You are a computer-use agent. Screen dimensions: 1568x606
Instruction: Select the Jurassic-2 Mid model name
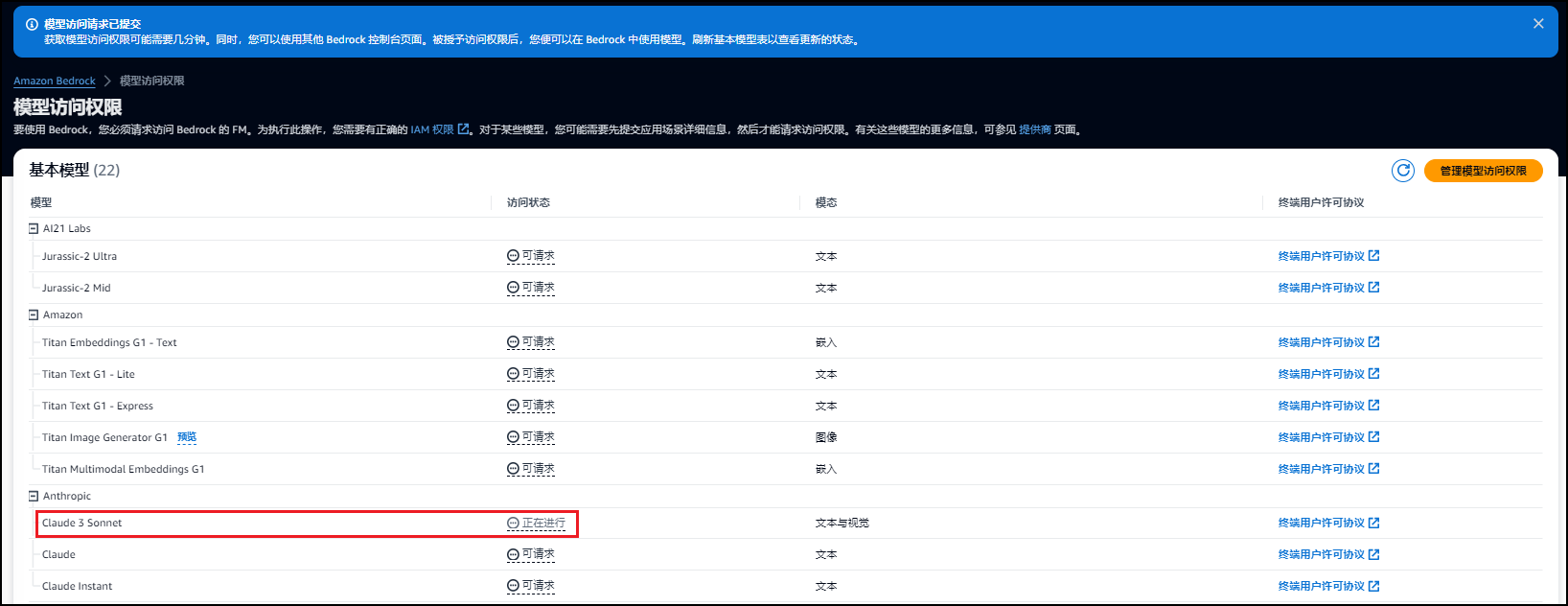coord(77,288)
